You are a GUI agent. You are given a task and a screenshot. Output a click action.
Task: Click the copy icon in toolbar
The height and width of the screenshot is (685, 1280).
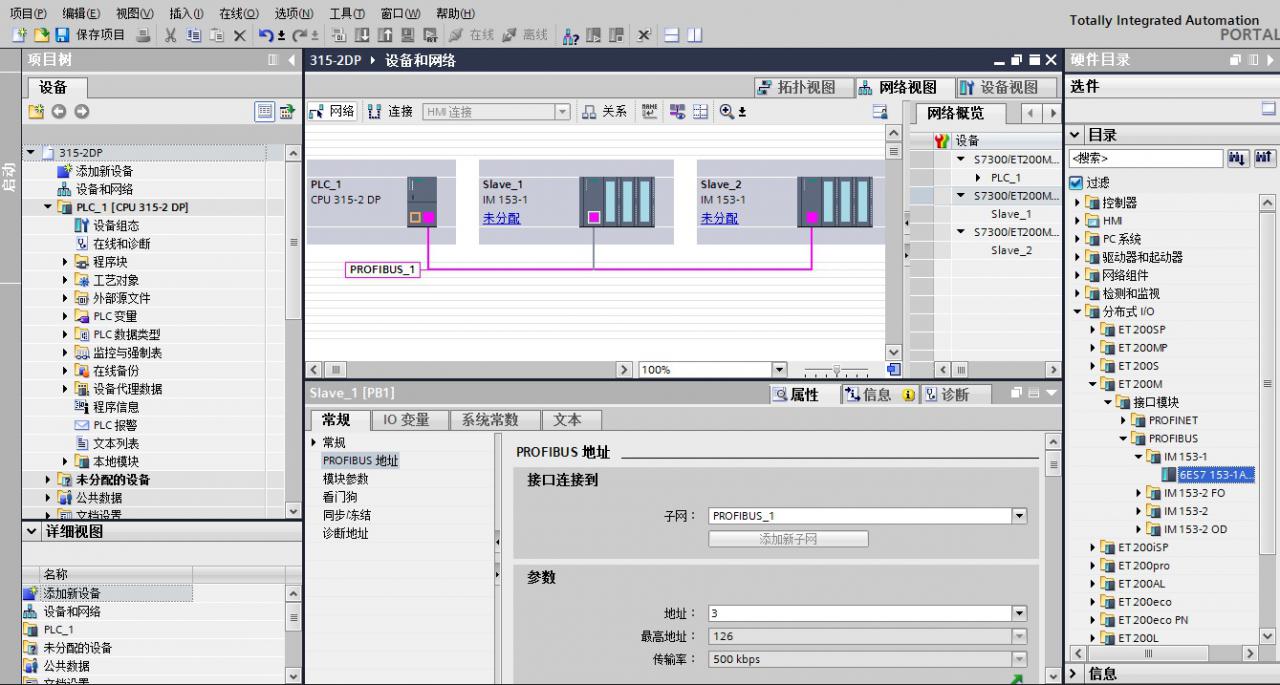click(x=193, y=35)
